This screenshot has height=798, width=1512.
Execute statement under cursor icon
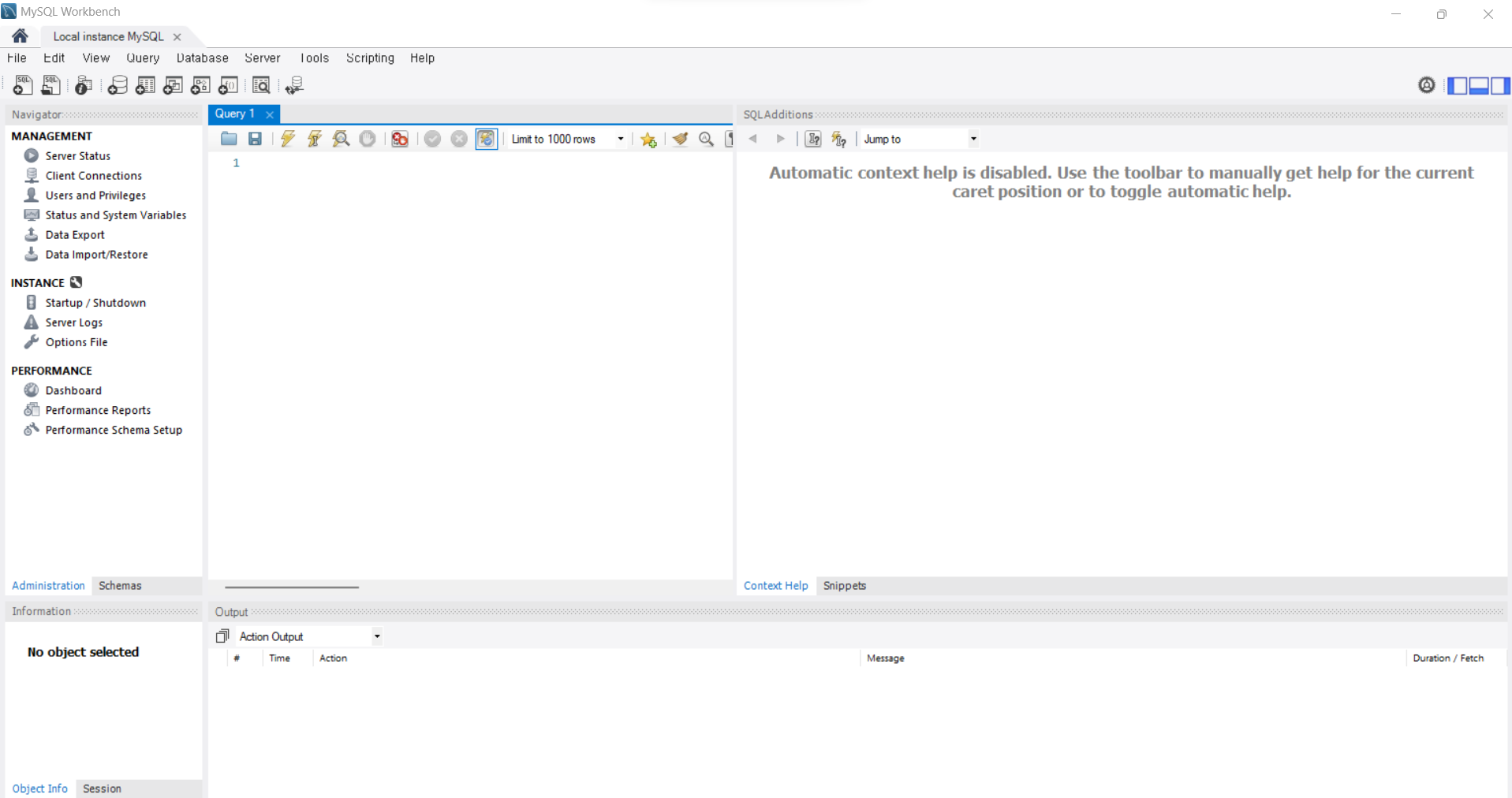315,139
